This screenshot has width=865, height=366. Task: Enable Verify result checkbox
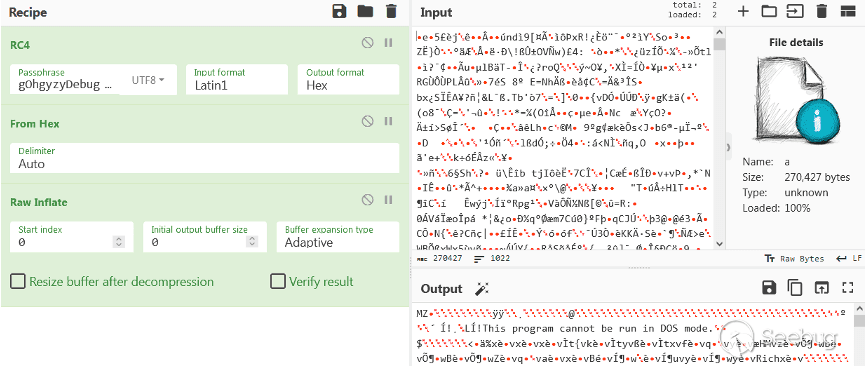[277, 282]
